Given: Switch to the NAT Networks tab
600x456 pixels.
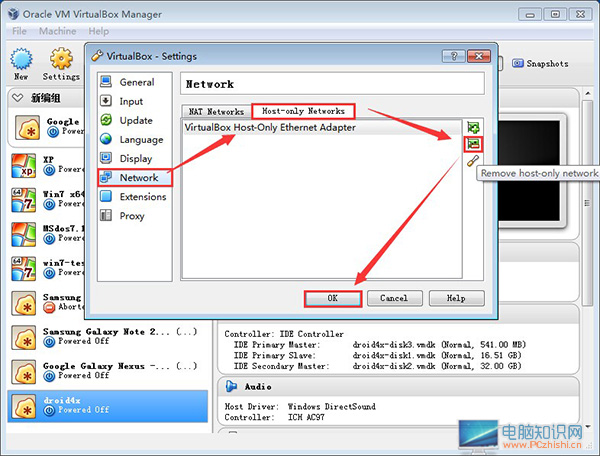Looking at the screenshot, I should pyautogui.click(x=213, y=111).
